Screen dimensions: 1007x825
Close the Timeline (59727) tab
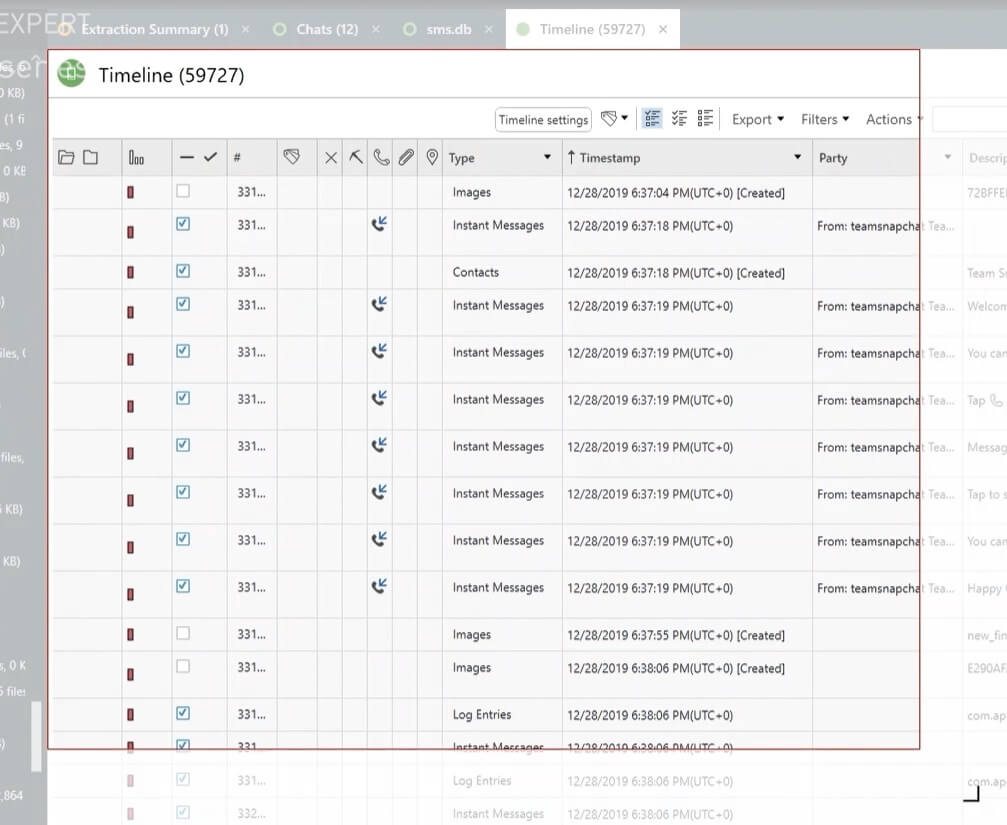click(x=663, y=30)
